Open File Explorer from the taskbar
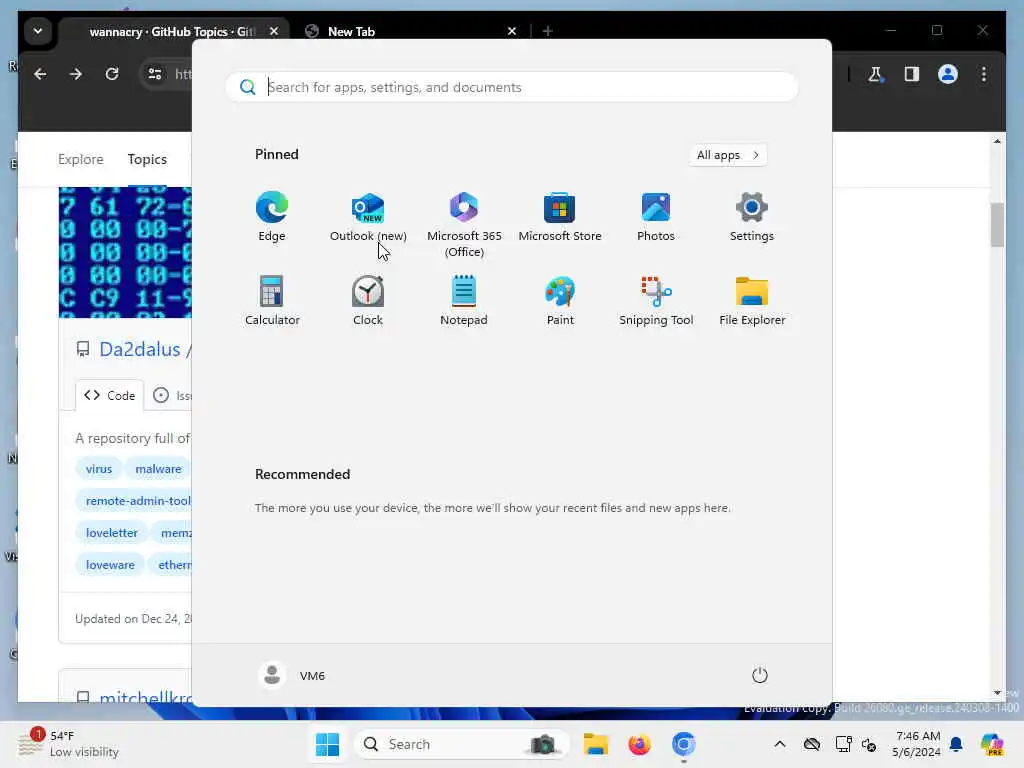This screenshot has width=1024, height=768. click(x=596, y=744)
